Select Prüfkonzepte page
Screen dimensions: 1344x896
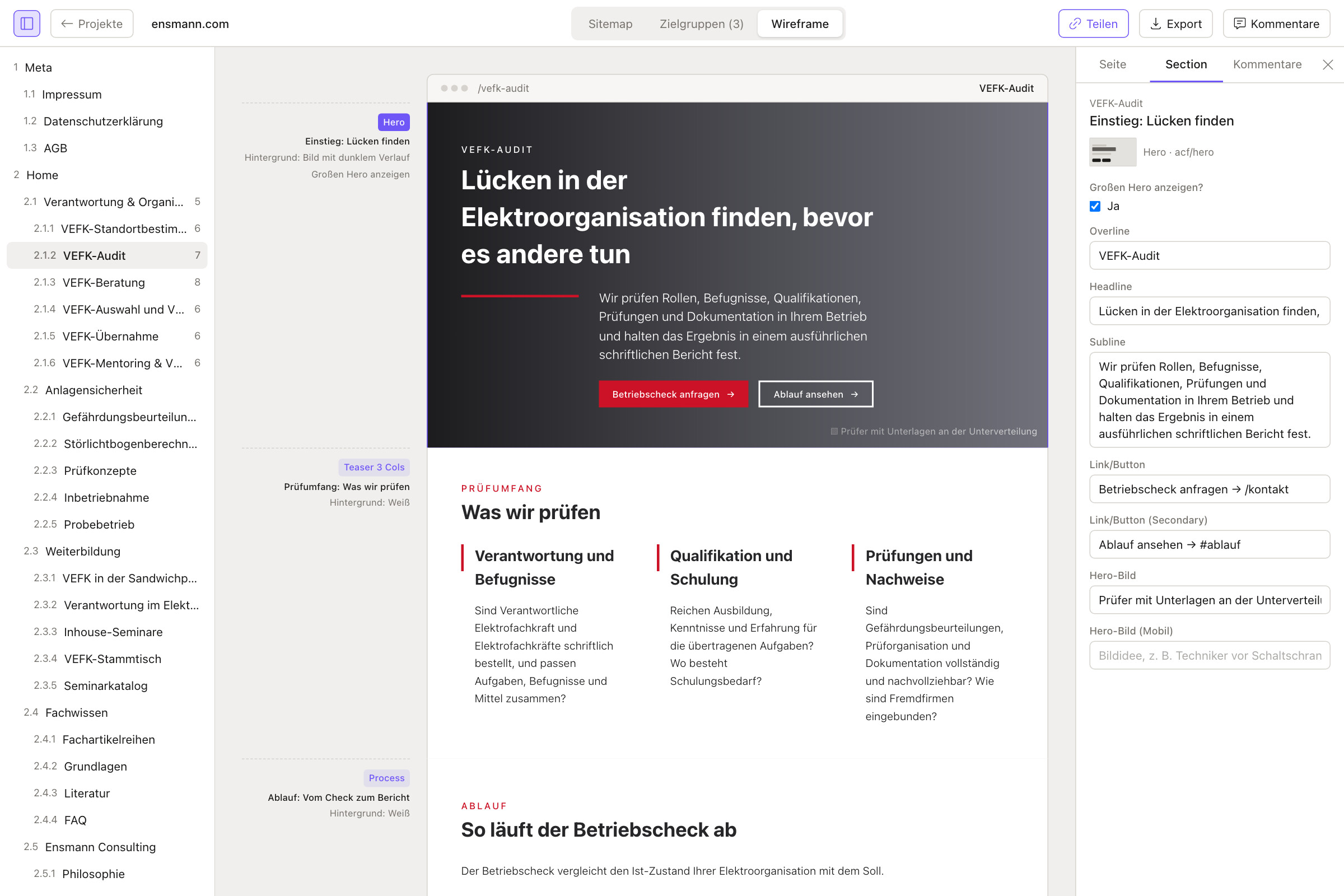tap(108, 470)
